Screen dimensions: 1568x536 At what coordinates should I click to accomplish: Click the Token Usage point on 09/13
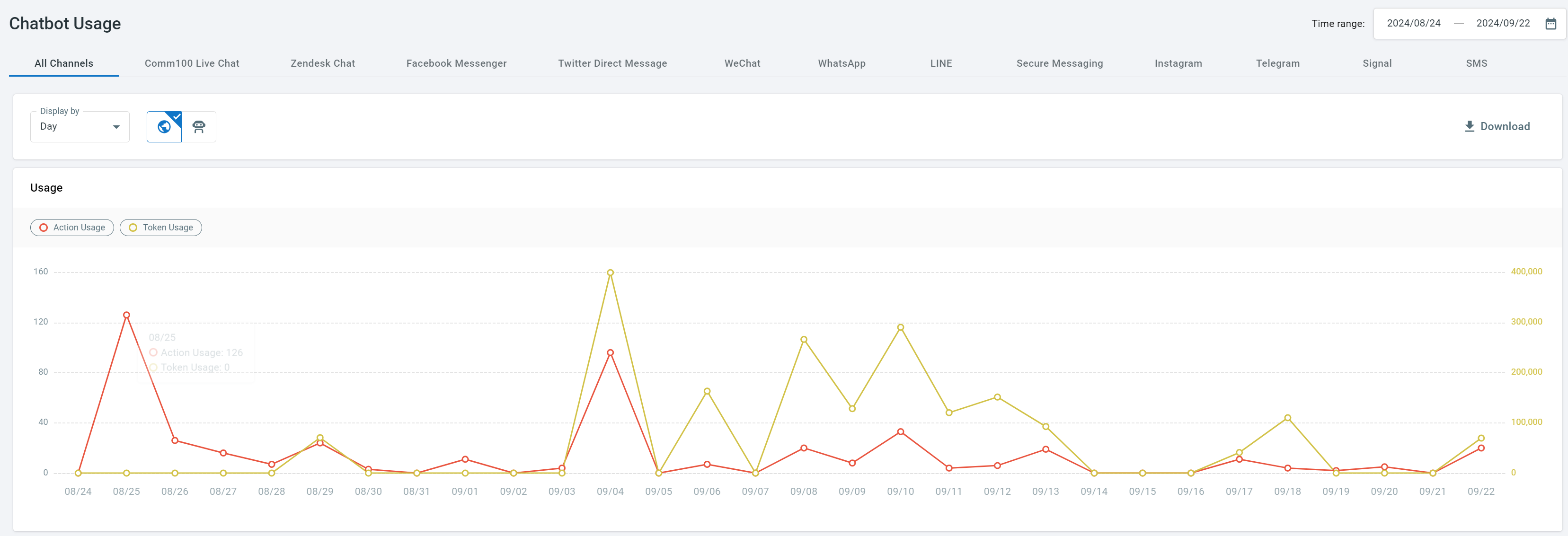pyautogui.click(x=1046, y=427)
